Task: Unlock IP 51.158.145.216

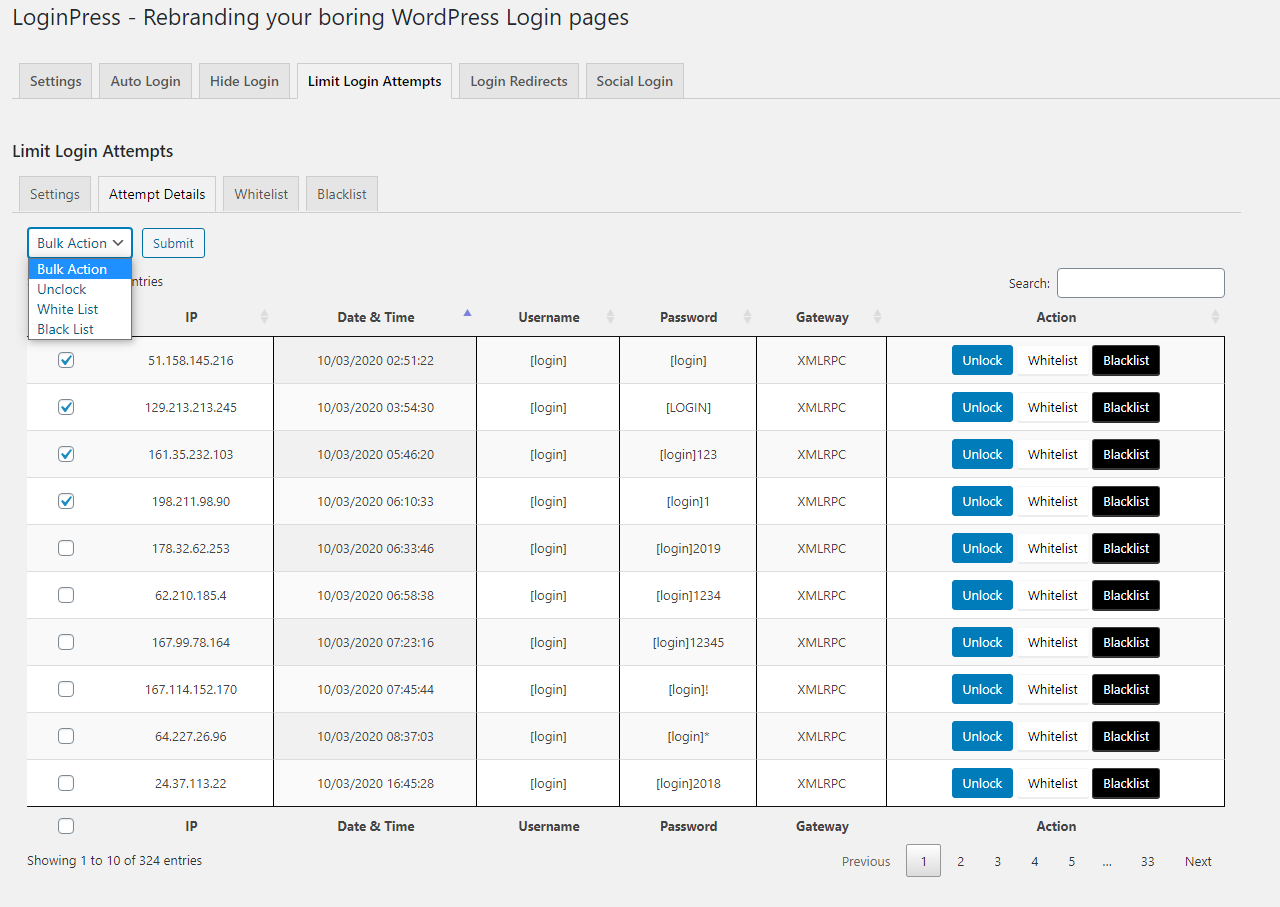Action: 982,360
